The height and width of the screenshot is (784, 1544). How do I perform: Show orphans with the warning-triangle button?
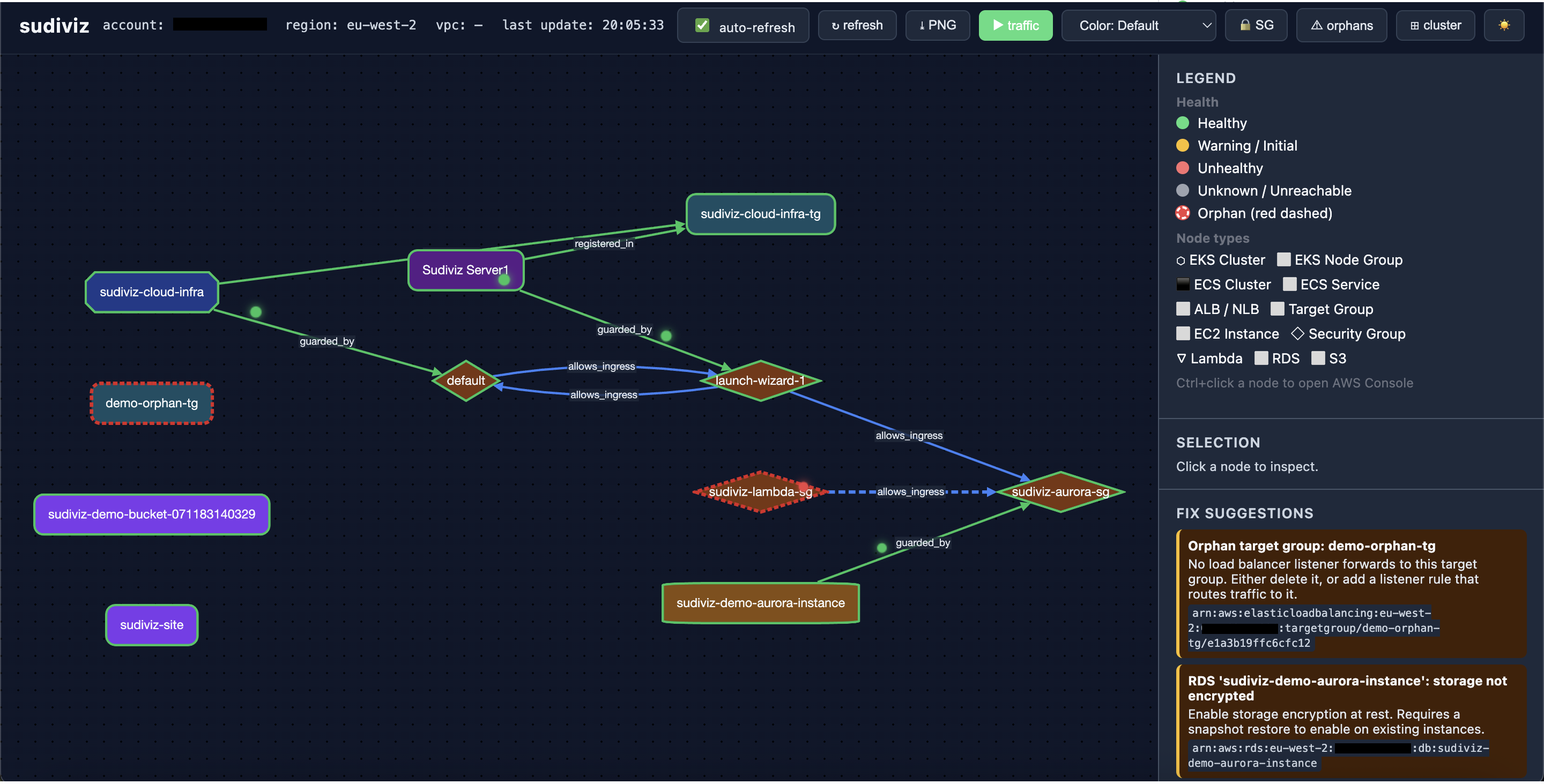pyautogui.click(x=1341, y=25)
